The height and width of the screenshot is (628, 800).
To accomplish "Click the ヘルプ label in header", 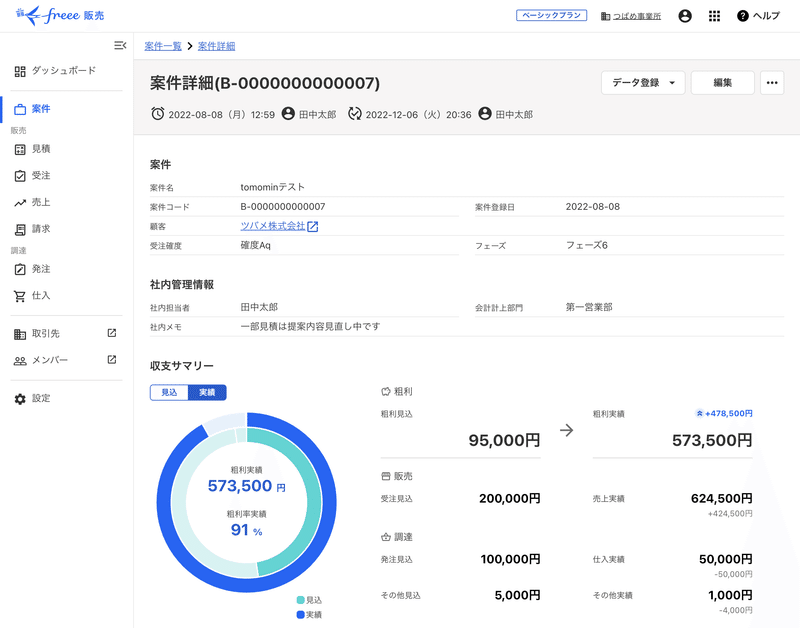I will point(766,16).
